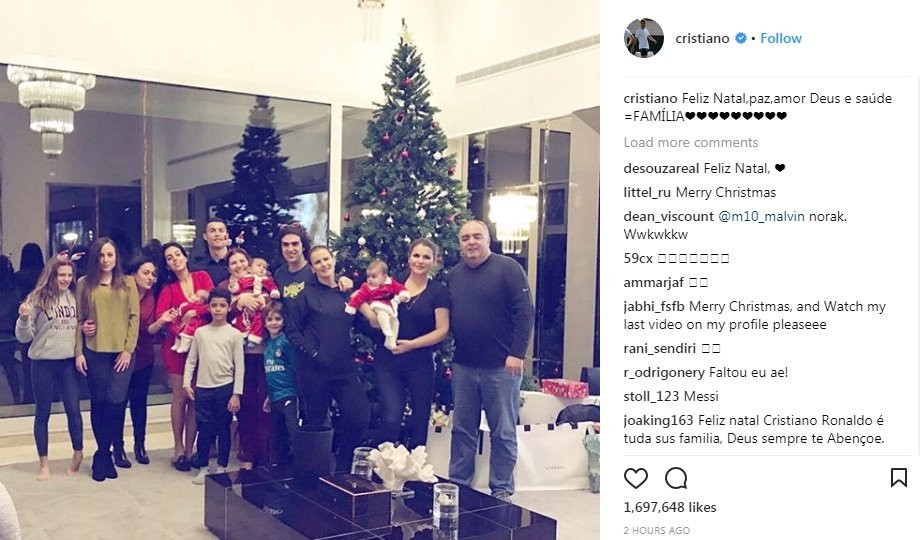Expand Load more comments

pos(691,143)
